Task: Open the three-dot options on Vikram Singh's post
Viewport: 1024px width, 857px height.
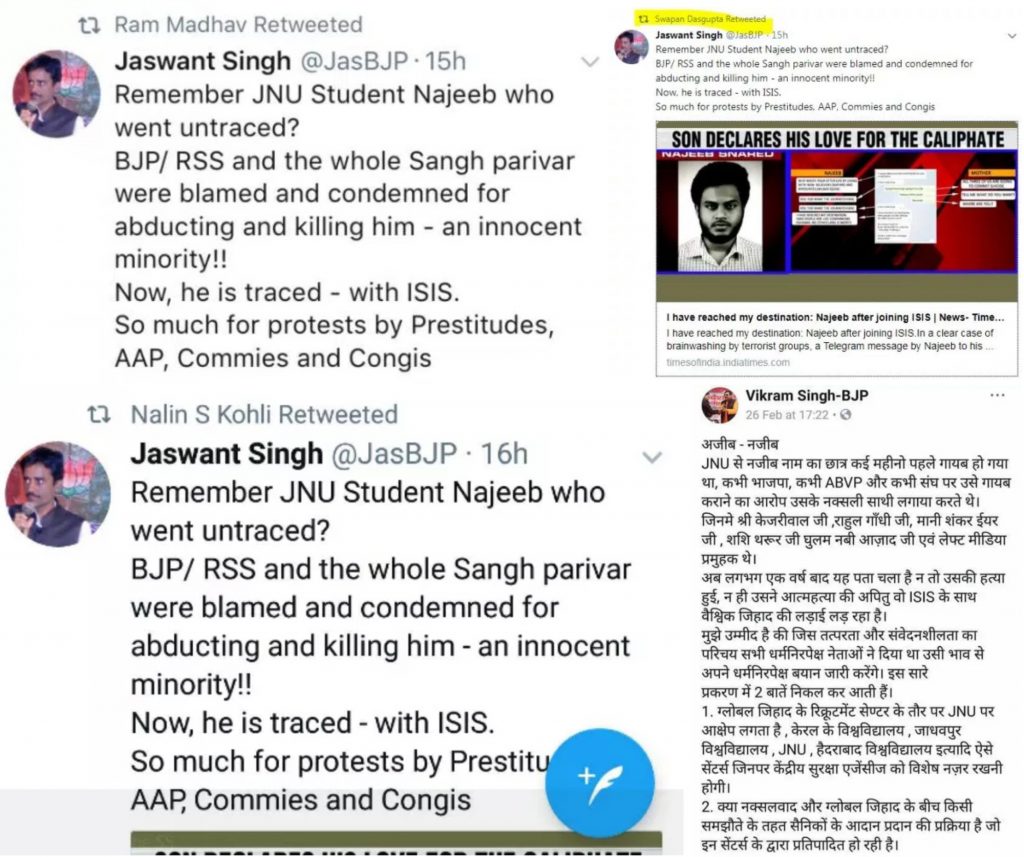Action: [x=997, y=395]
